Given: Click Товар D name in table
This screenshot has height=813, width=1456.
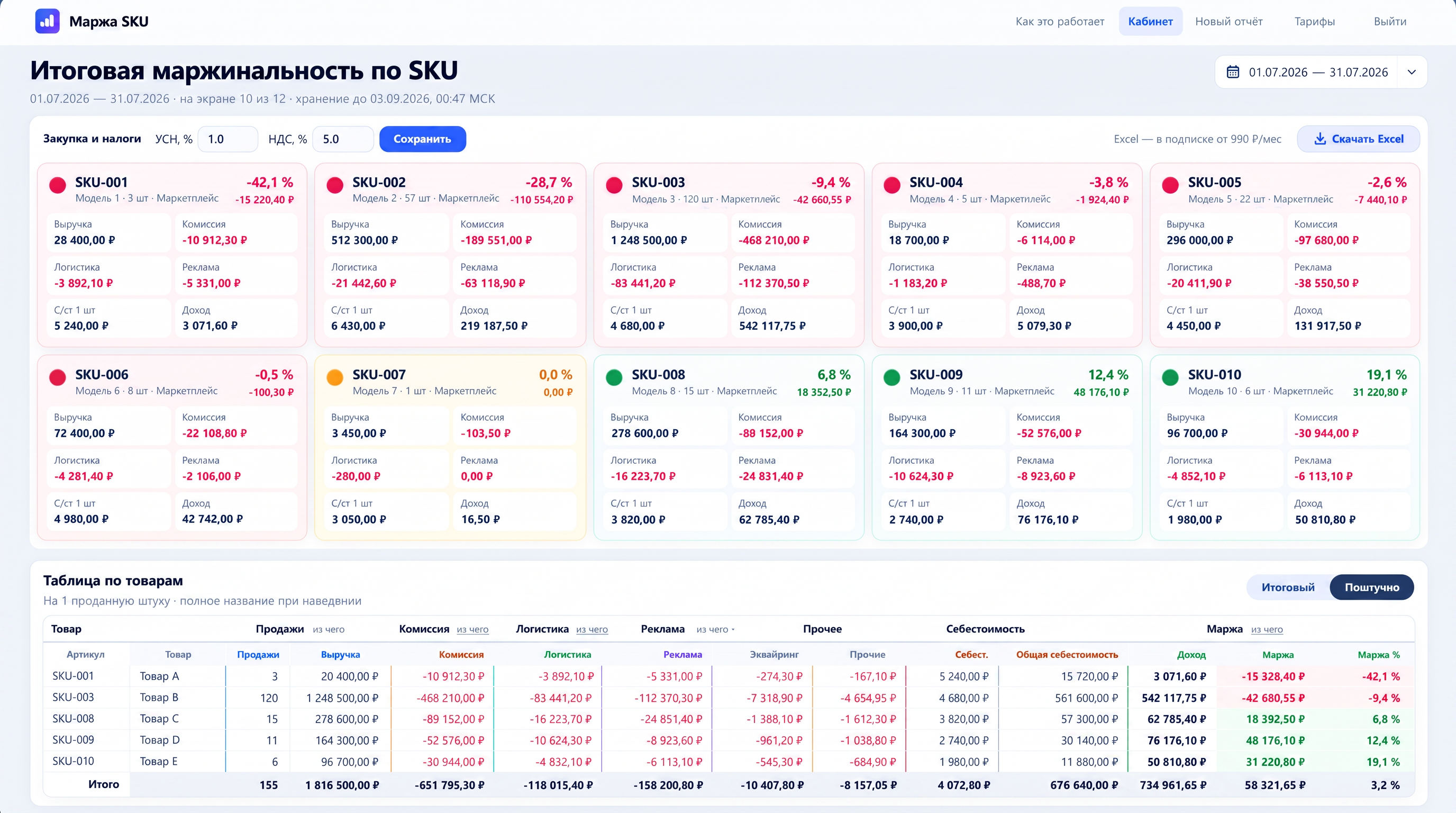Looking at the screenshot, I should 160,740.
